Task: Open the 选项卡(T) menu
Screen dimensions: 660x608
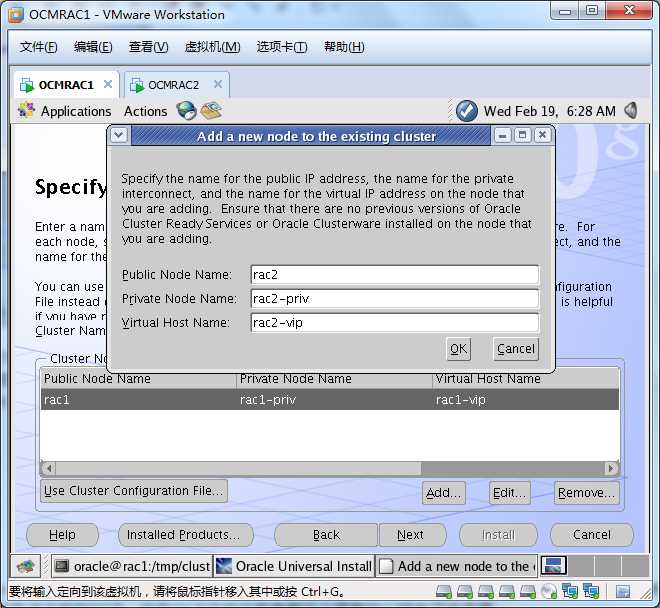Action: click(282, 47)
